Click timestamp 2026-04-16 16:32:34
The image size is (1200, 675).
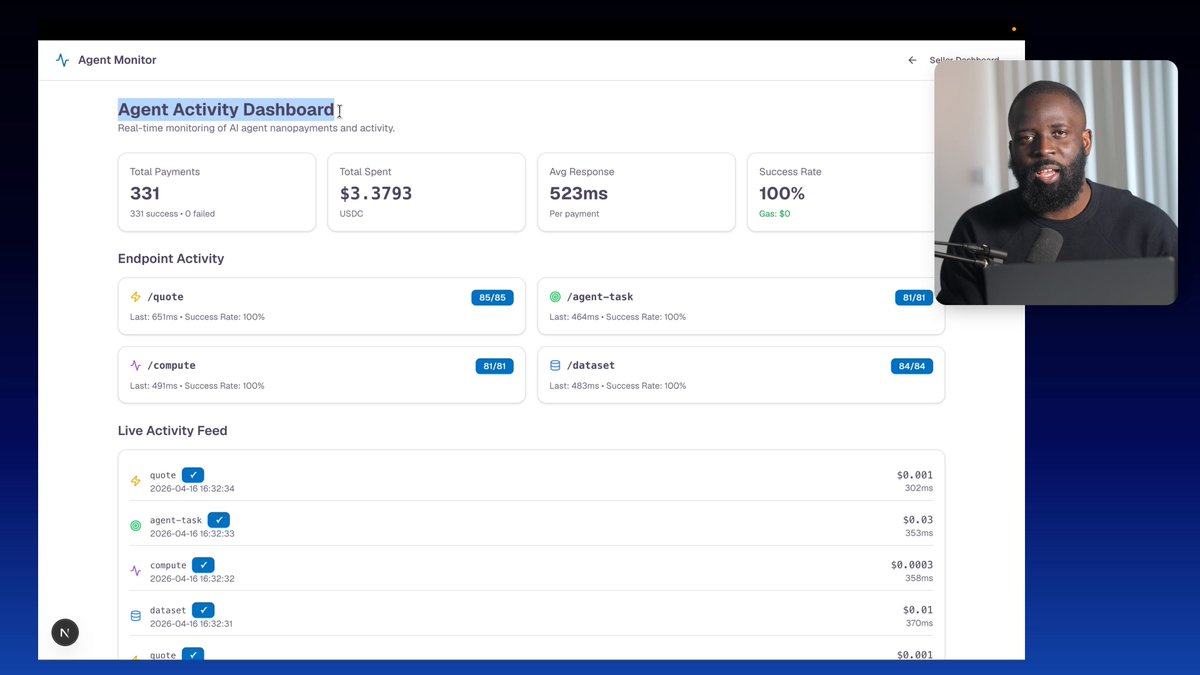(192, 489)
